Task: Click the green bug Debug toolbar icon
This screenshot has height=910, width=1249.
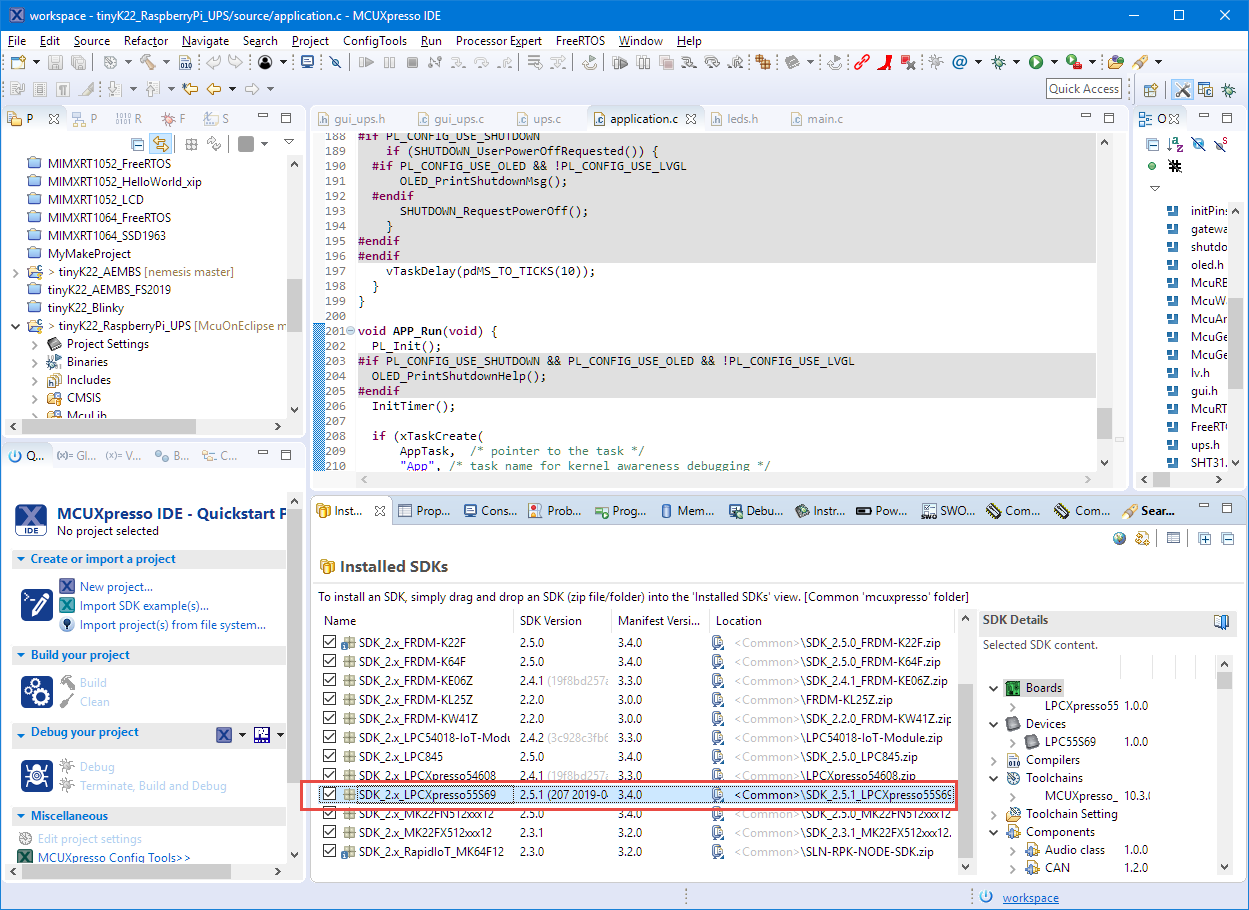Action: tap(997, 62)
